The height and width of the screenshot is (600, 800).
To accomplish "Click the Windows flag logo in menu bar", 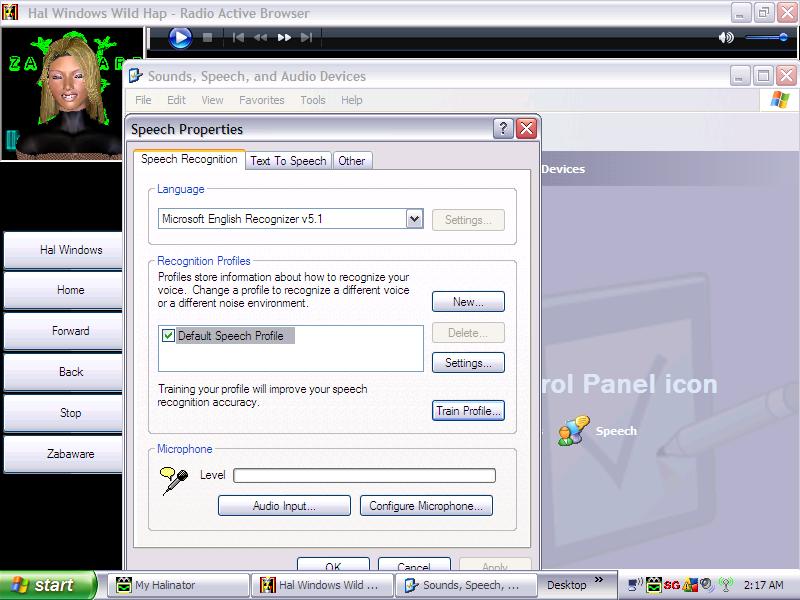I will (780, 99).
